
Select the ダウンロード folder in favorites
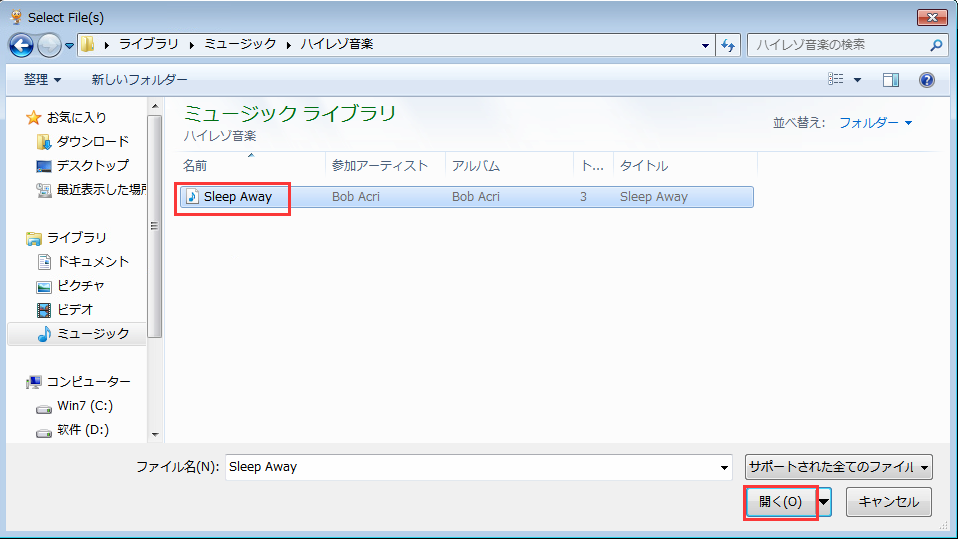pos(92,141)
